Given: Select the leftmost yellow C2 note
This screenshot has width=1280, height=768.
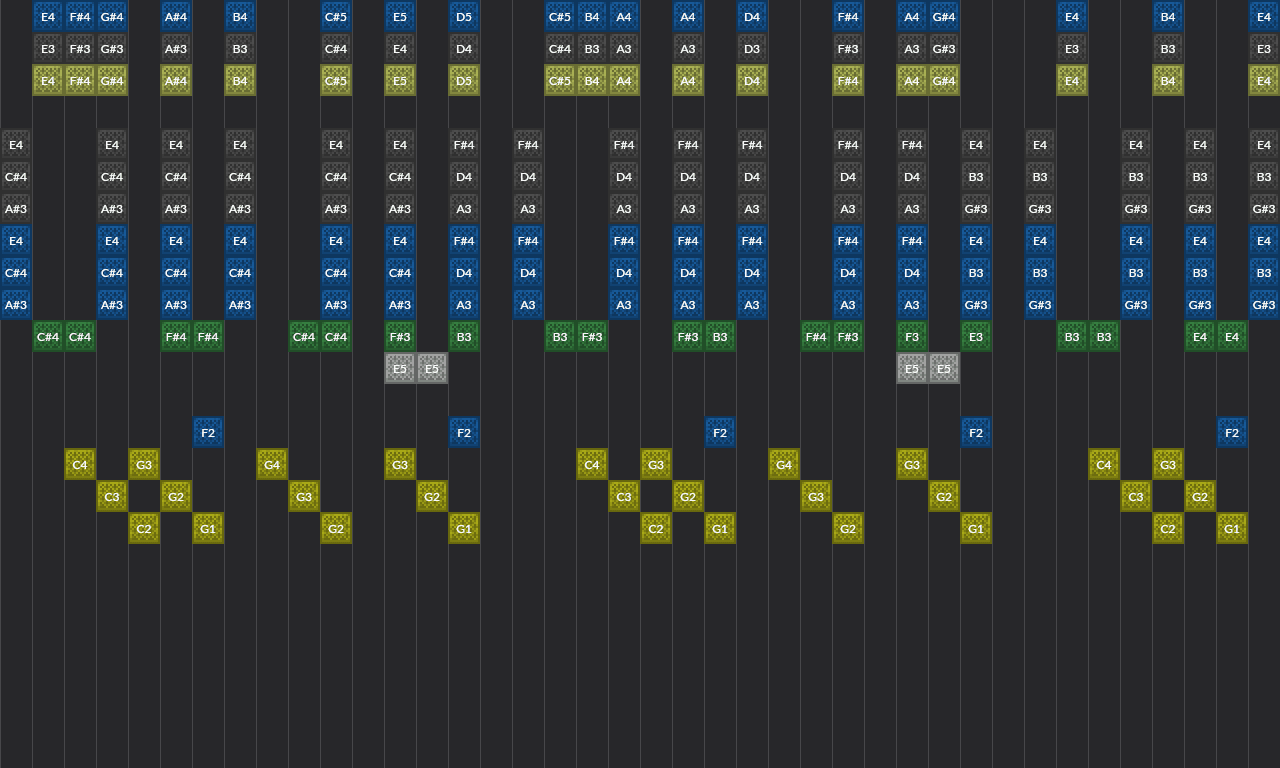Looking at the screenshot, I should (x=144, y=529).
